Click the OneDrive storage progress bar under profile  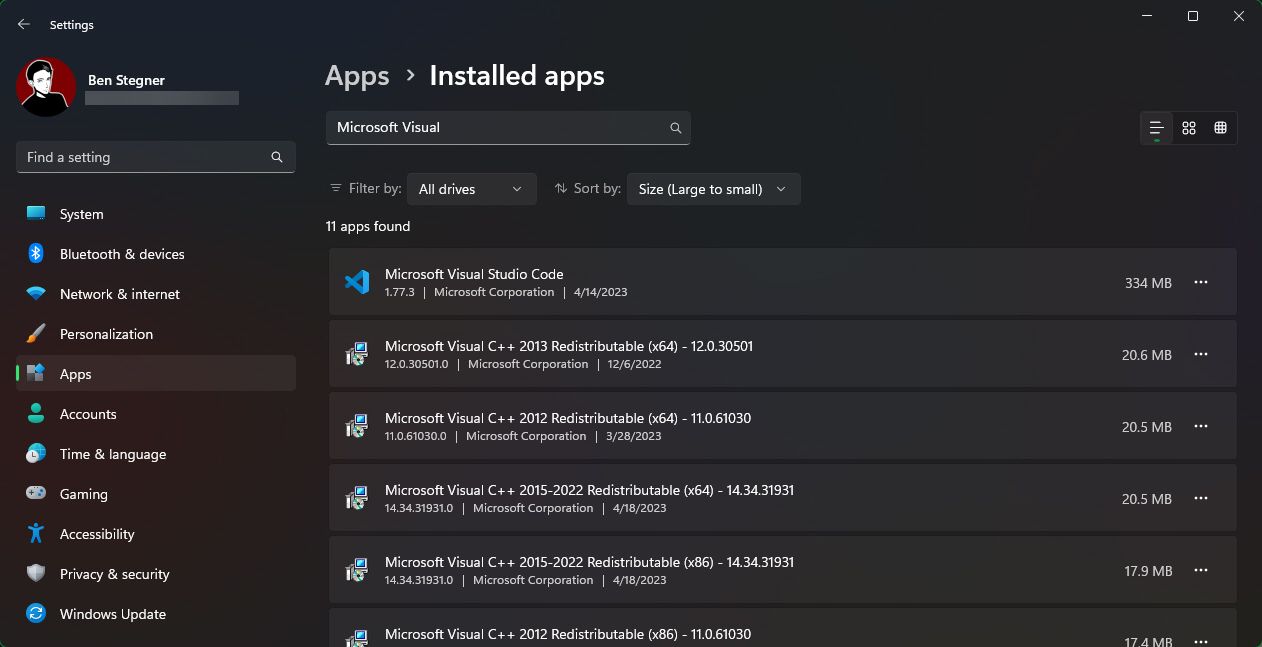(x=162, y=98)
